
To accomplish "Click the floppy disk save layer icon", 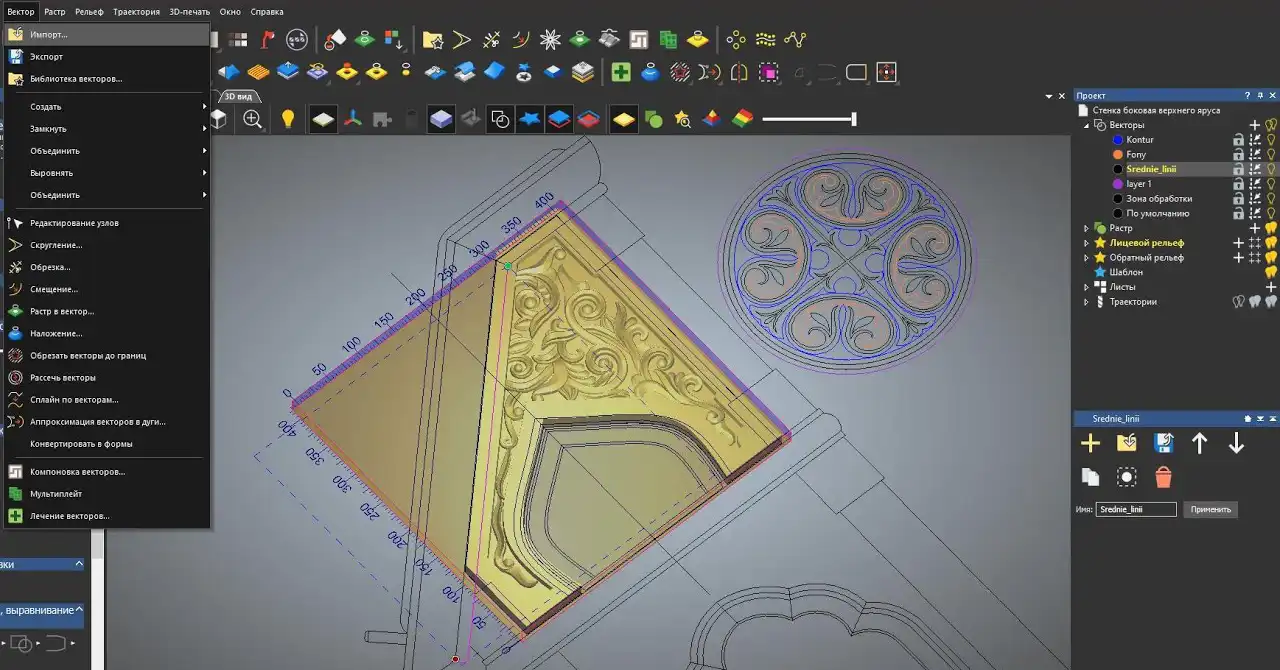I will [1163, 443].
